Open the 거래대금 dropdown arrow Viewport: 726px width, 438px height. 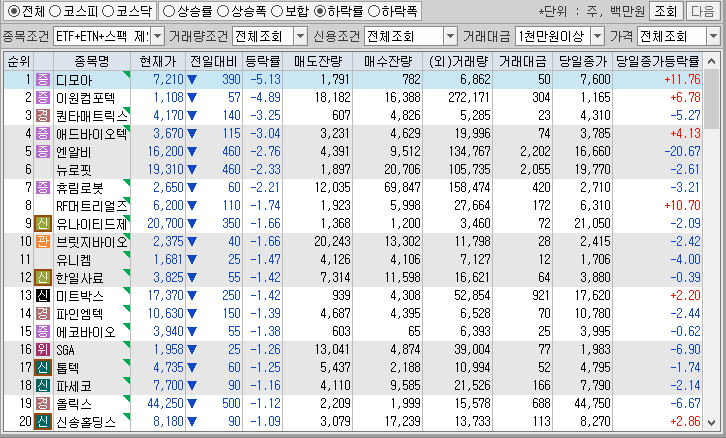tap(597, 36)
